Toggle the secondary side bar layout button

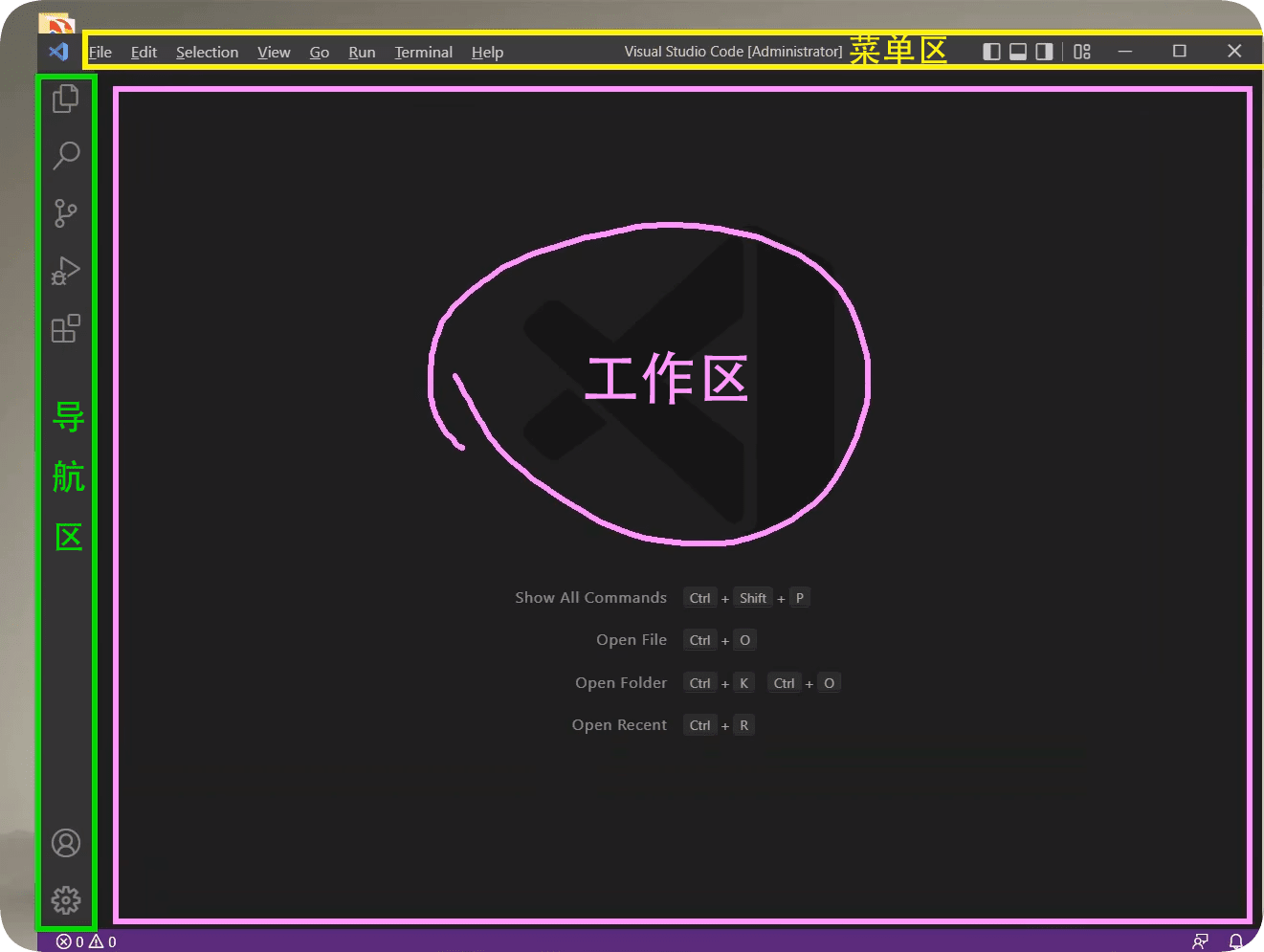click(x=1044, y=52)
